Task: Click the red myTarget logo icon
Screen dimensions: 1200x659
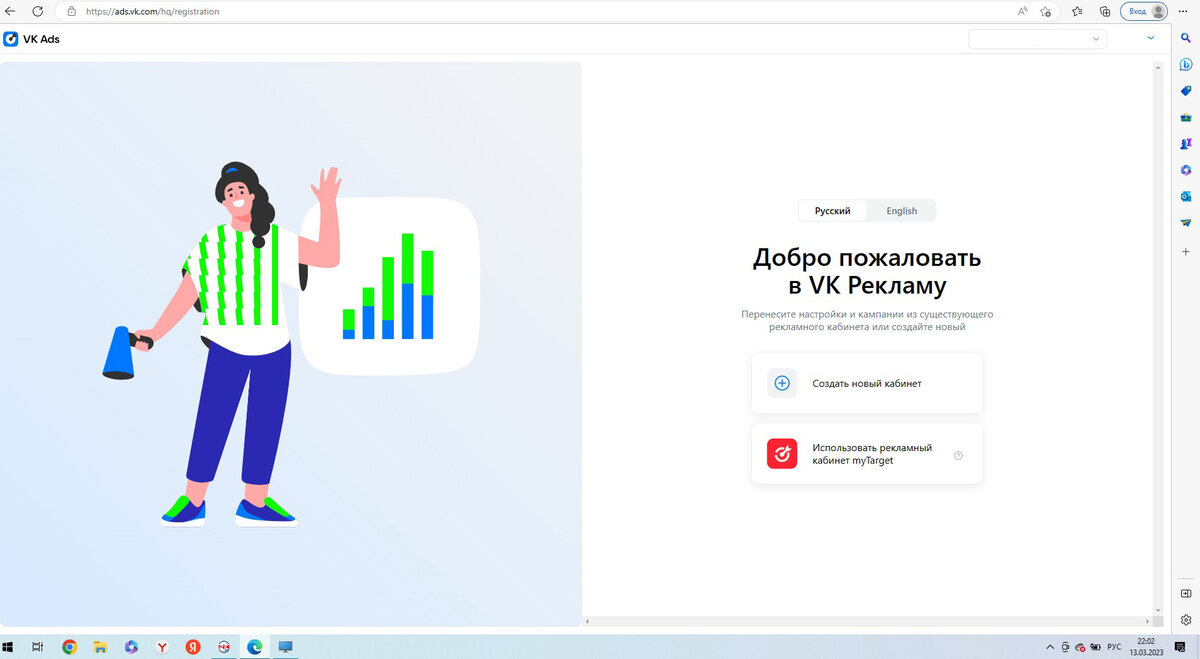Action: click(782, 454)
